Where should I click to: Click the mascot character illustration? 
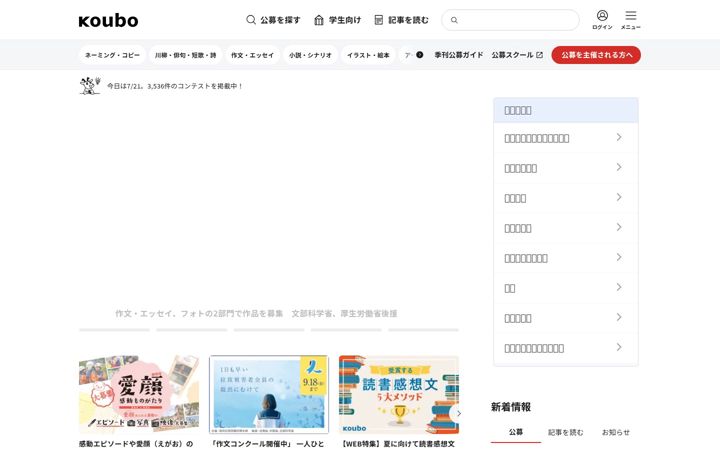click(x=90, y=86)
